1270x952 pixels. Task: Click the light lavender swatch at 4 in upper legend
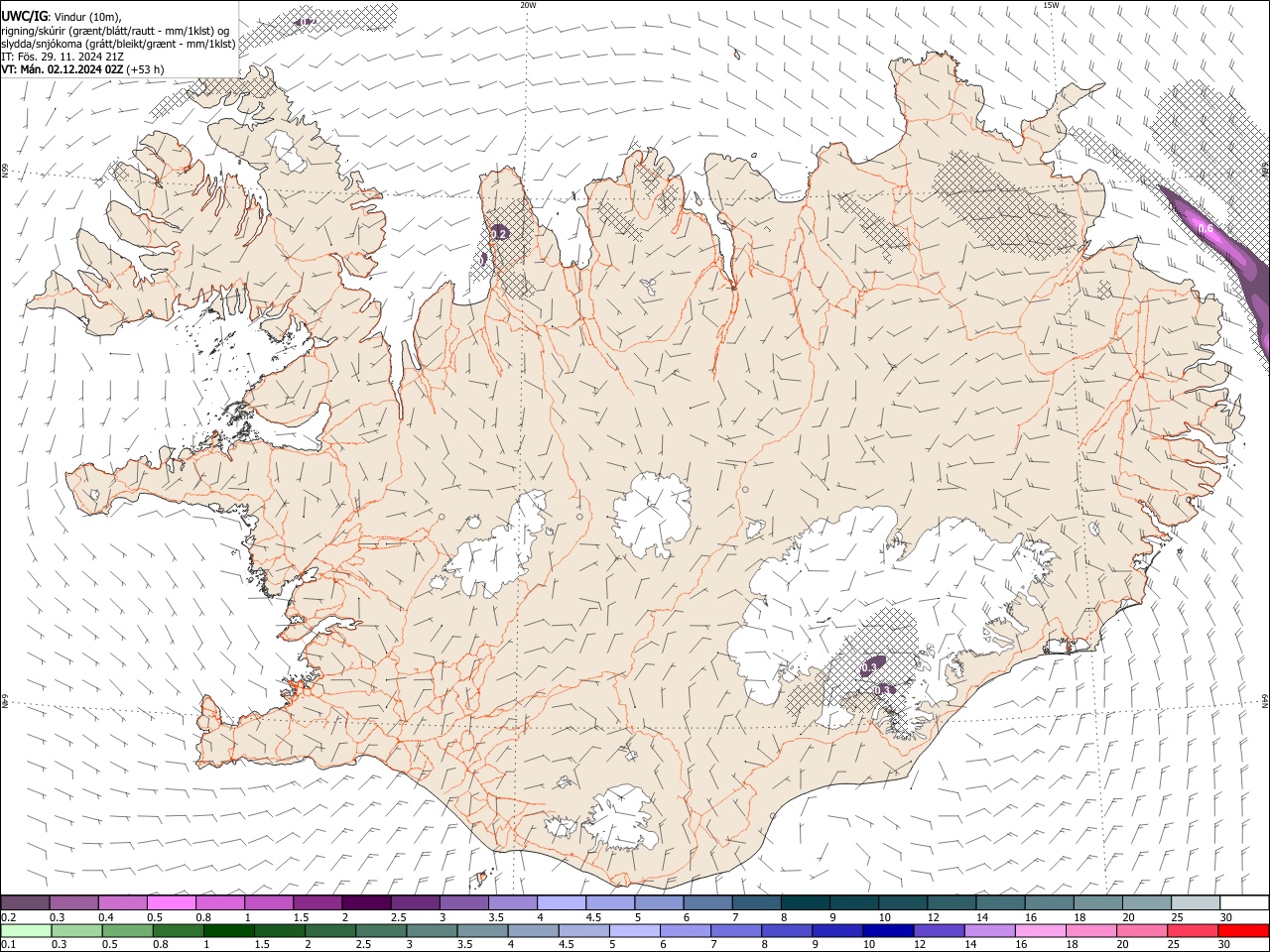point(562,902)
